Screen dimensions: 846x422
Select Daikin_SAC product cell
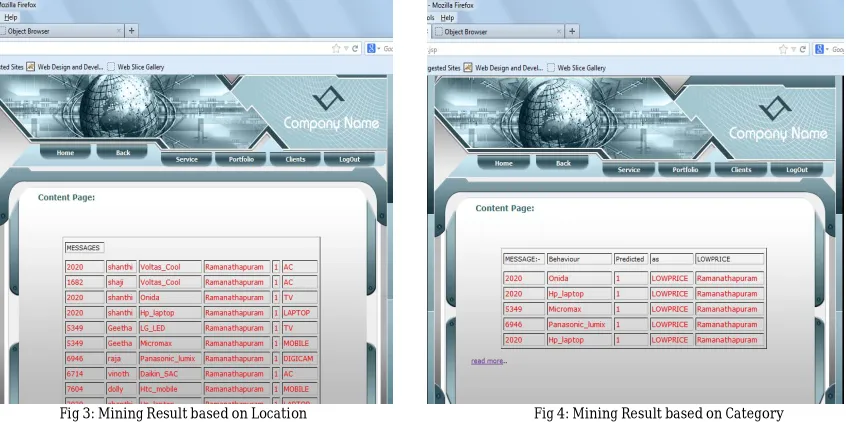pos(170,373)
